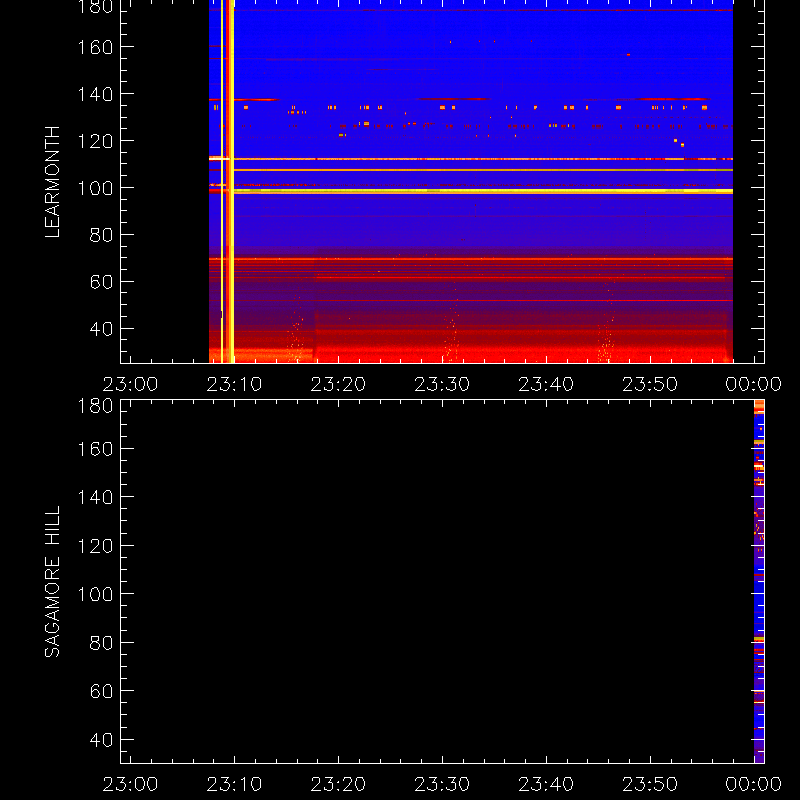Click 23:40 time label under Learmonth plot
This screenshot has height=800, width=800.
(546, 384)
